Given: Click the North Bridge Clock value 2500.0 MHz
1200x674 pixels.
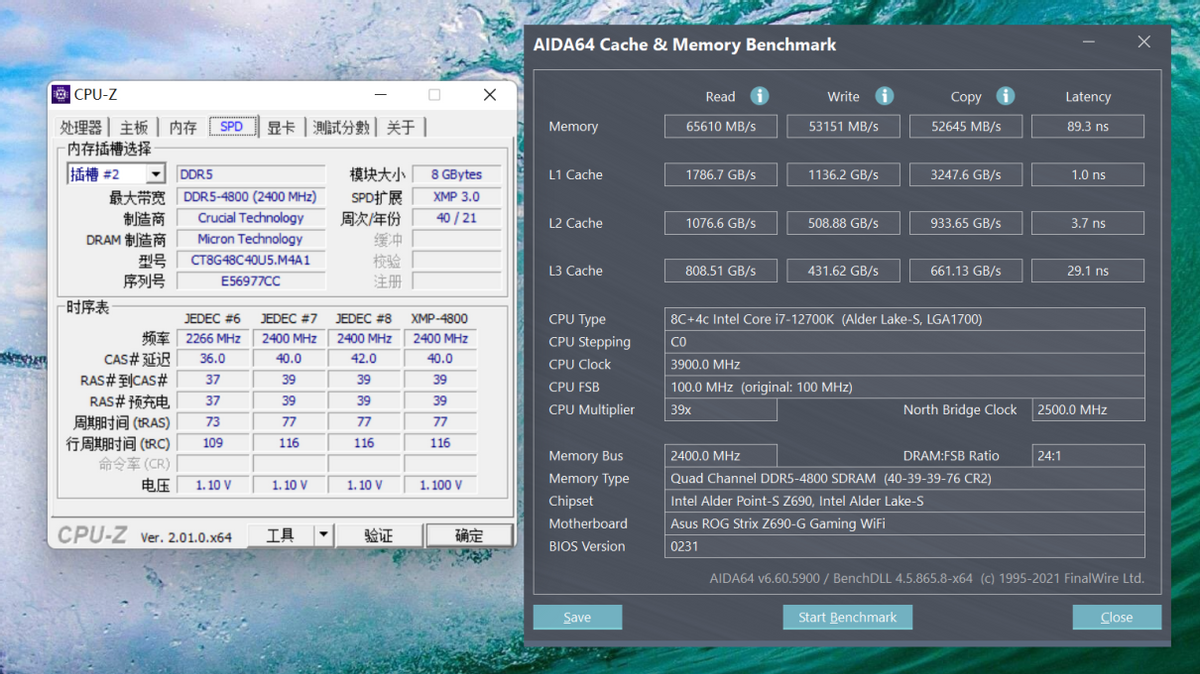Looking at the screenshot, I should point(1088,409).
